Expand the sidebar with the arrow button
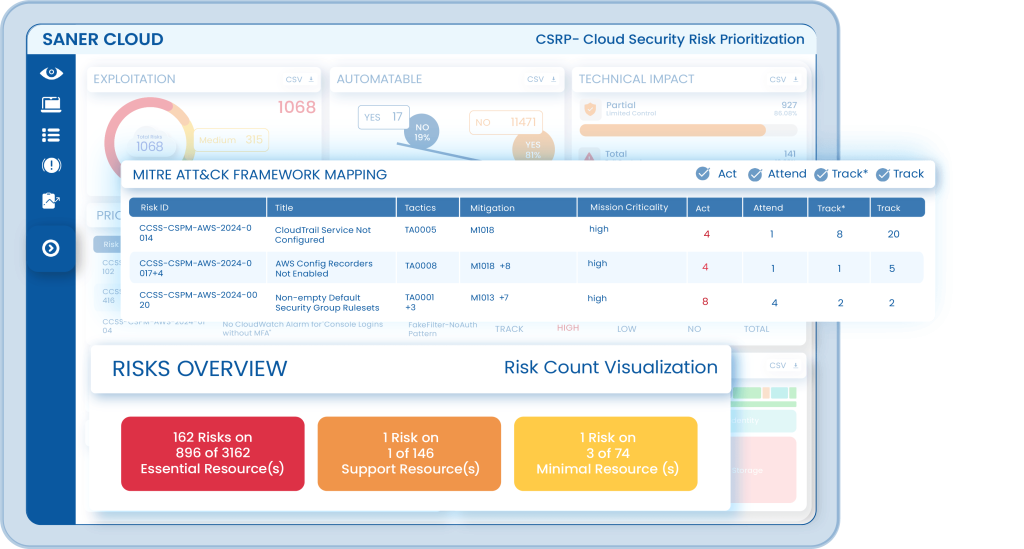This screenshot has width=1024, height=549. coord(51,248)
